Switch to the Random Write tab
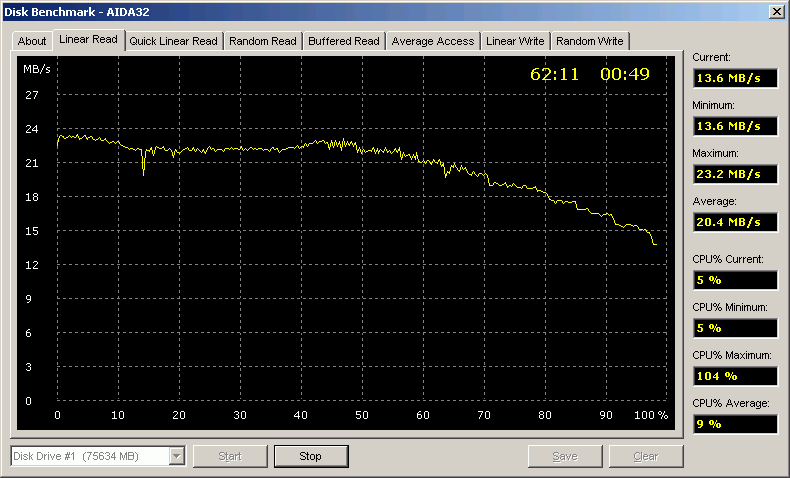 point(590,41)
